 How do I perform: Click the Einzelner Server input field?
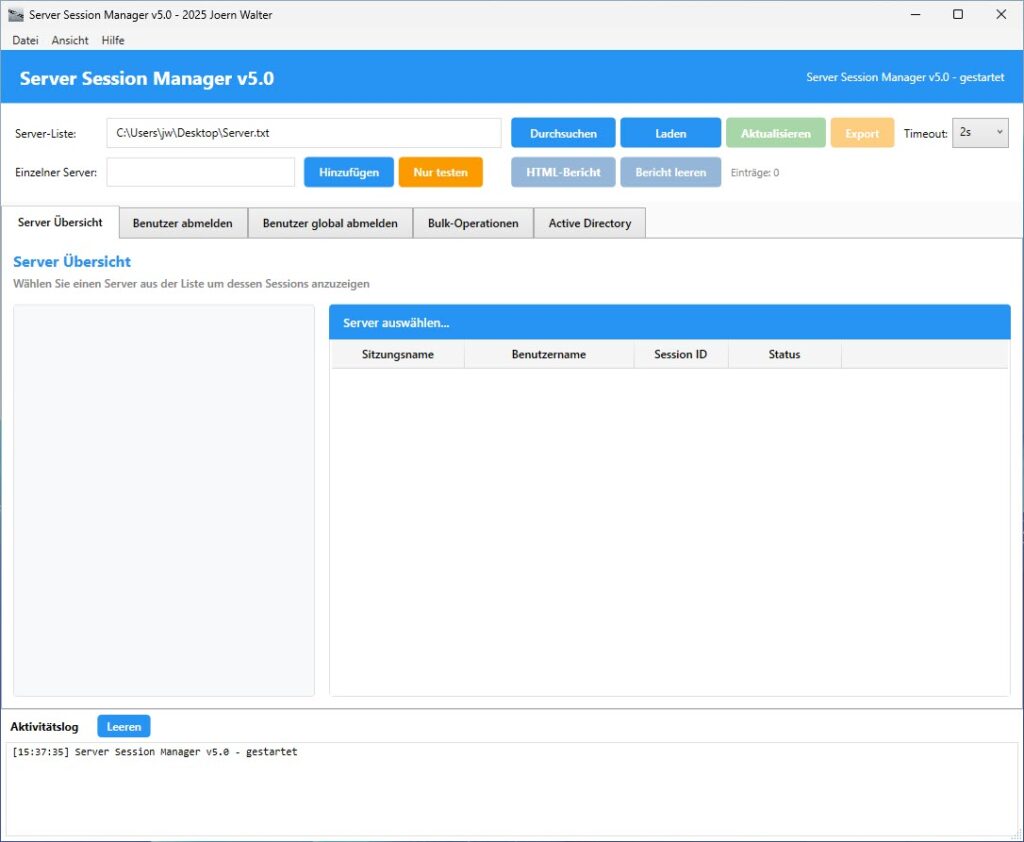tap(200, 171)
